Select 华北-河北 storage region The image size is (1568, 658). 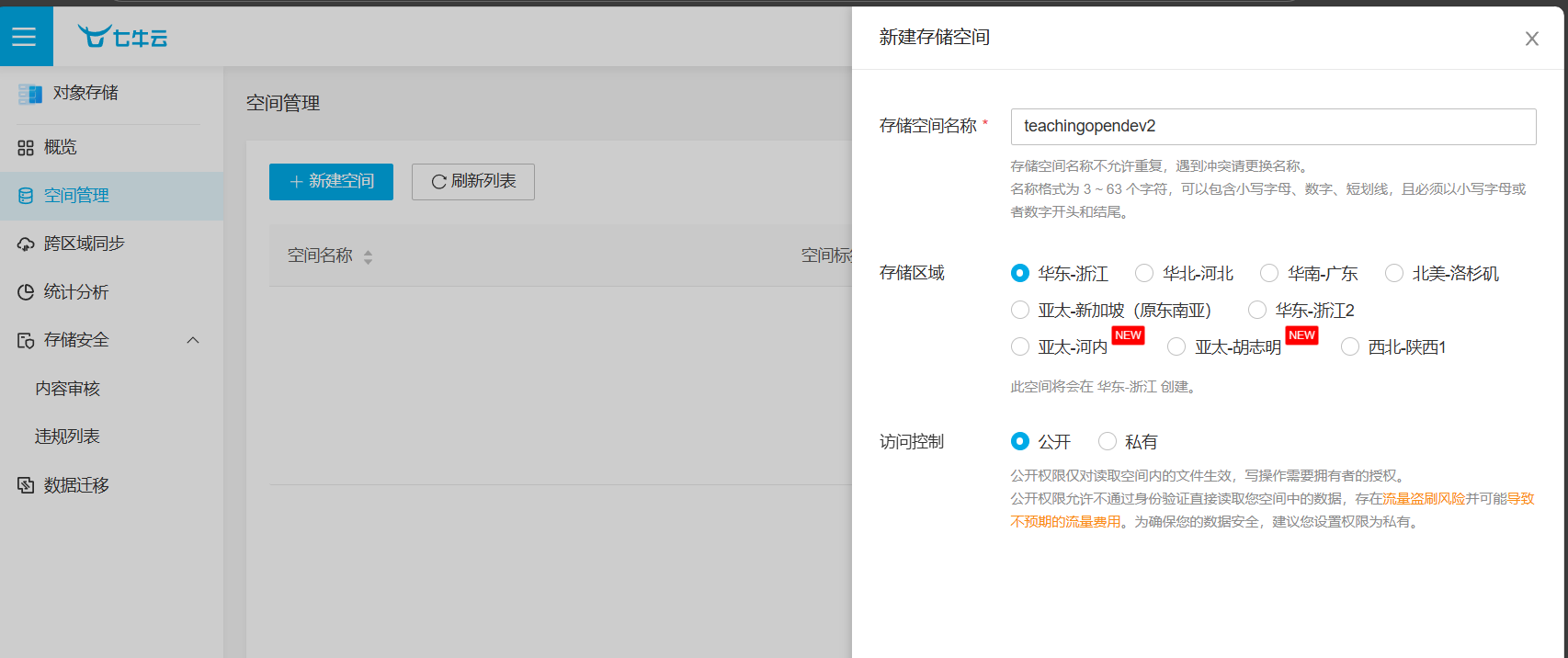1144,273
